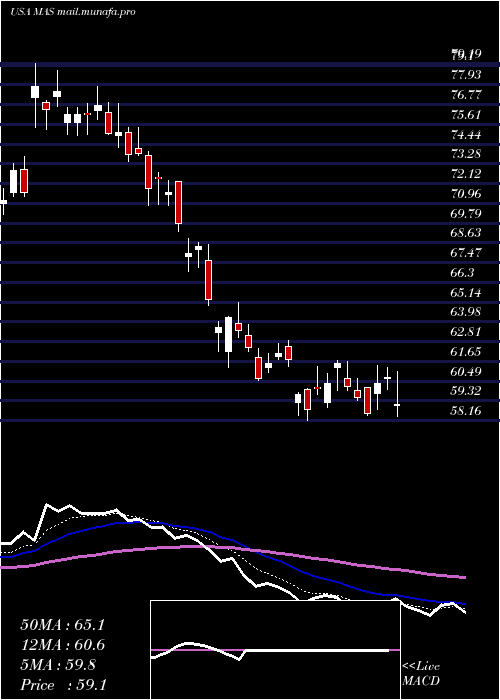Viewport: 500px width, 700px height.
Task: Click the 65.14 price axis label
Action: [x=466, y=292]
